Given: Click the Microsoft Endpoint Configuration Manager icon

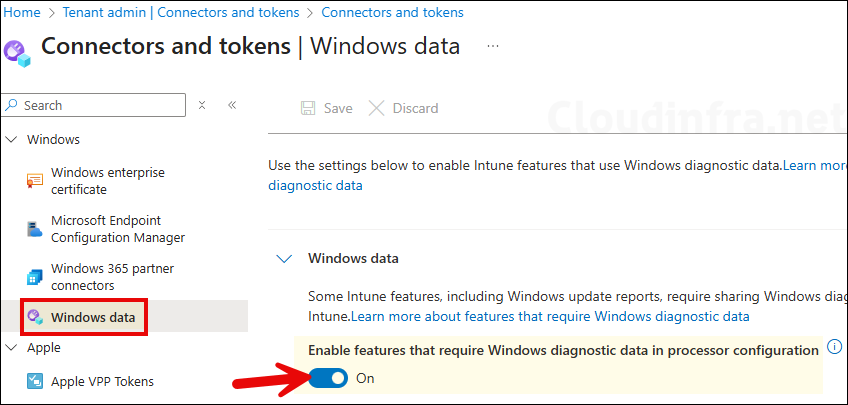Looking at the screenshot, I should click(x=35, y=229).
